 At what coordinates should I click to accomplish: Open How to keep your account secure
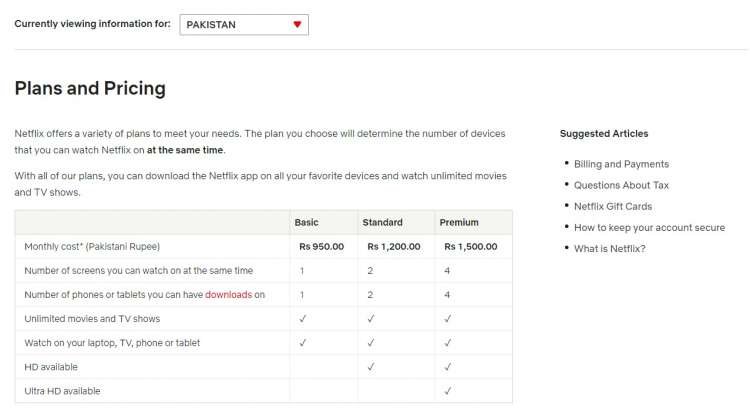649,227
